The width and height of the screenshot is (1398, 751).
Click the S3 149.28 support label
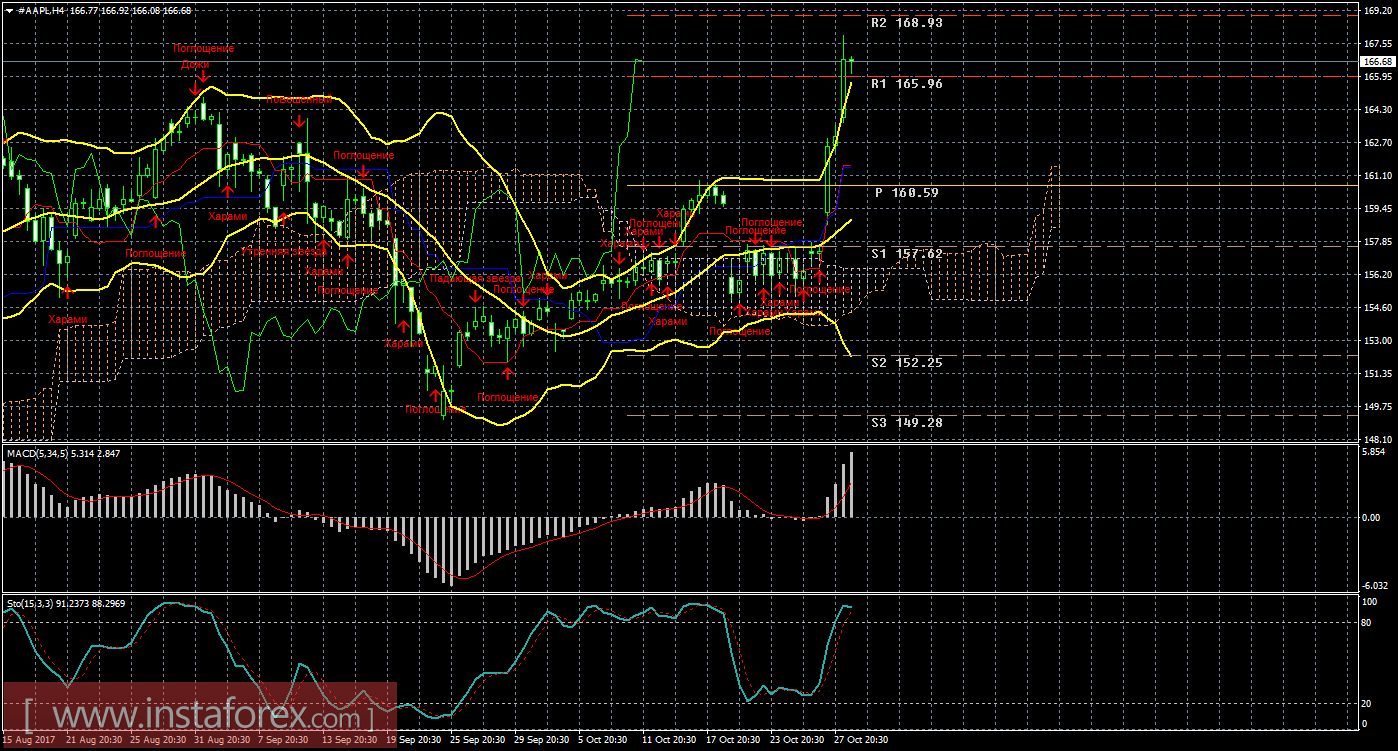click(906, 422)
